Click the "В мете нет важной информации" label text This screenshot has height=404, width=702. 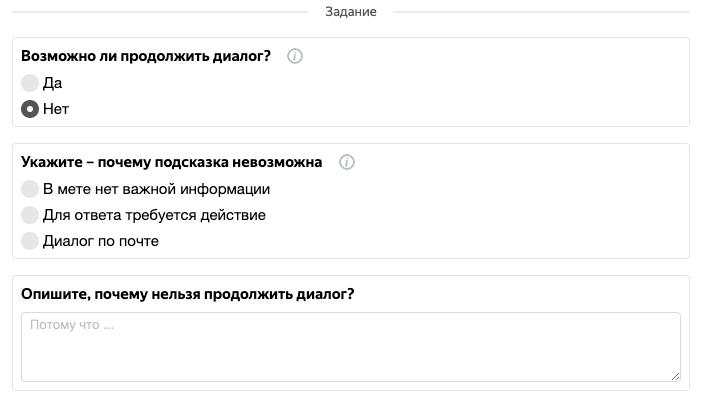pos(156,189)
